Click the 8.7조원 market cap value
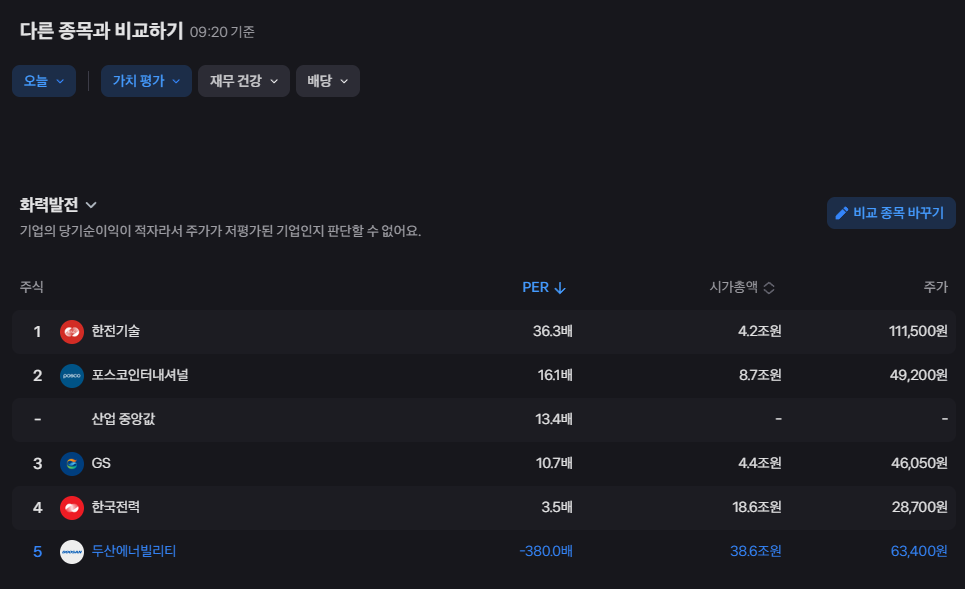Screen dimensions: 965x589 click(x=760, y=375)
